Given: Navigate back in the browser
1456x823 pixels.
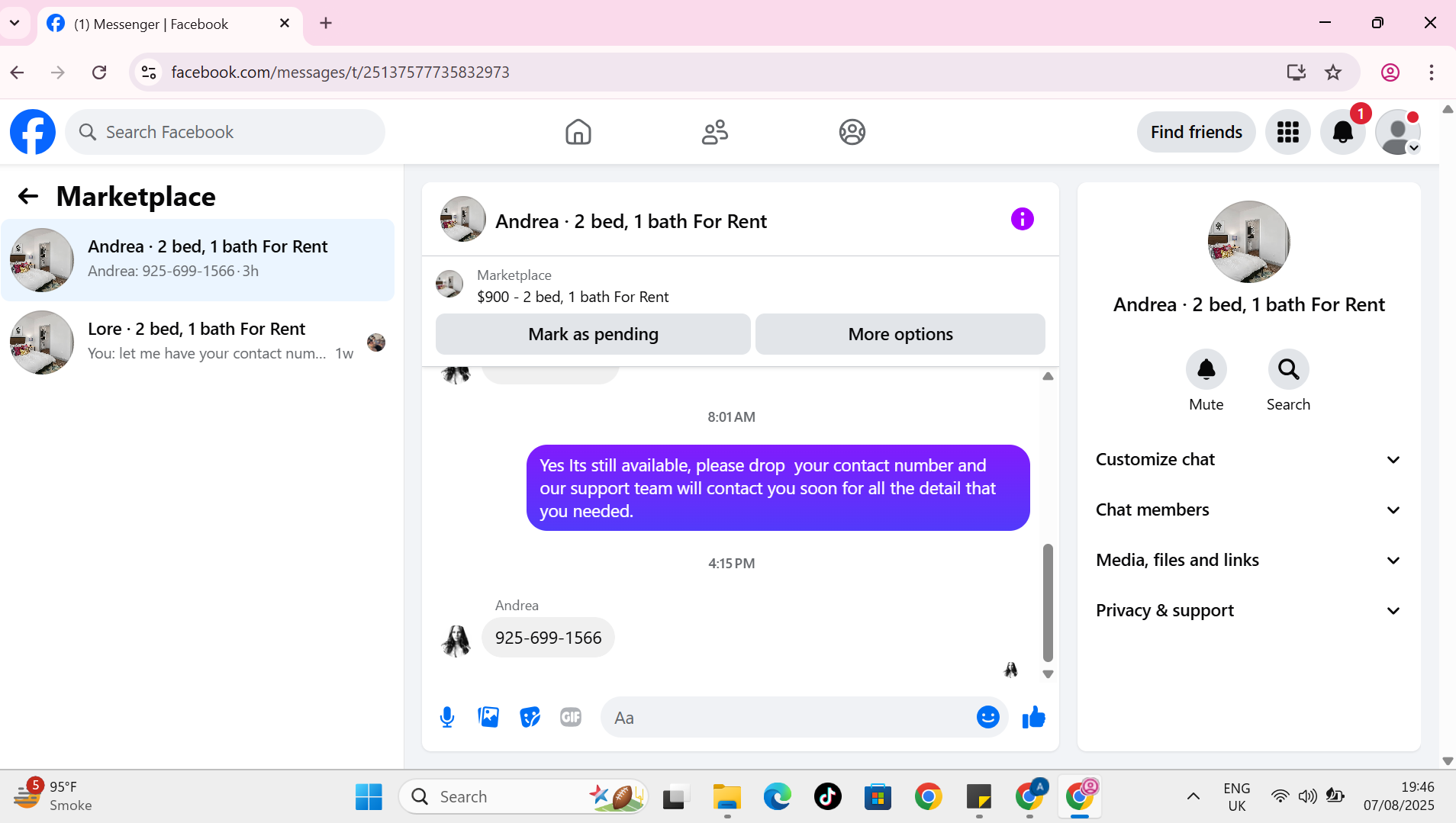Looking at the screenshot, I should (17, 72).
